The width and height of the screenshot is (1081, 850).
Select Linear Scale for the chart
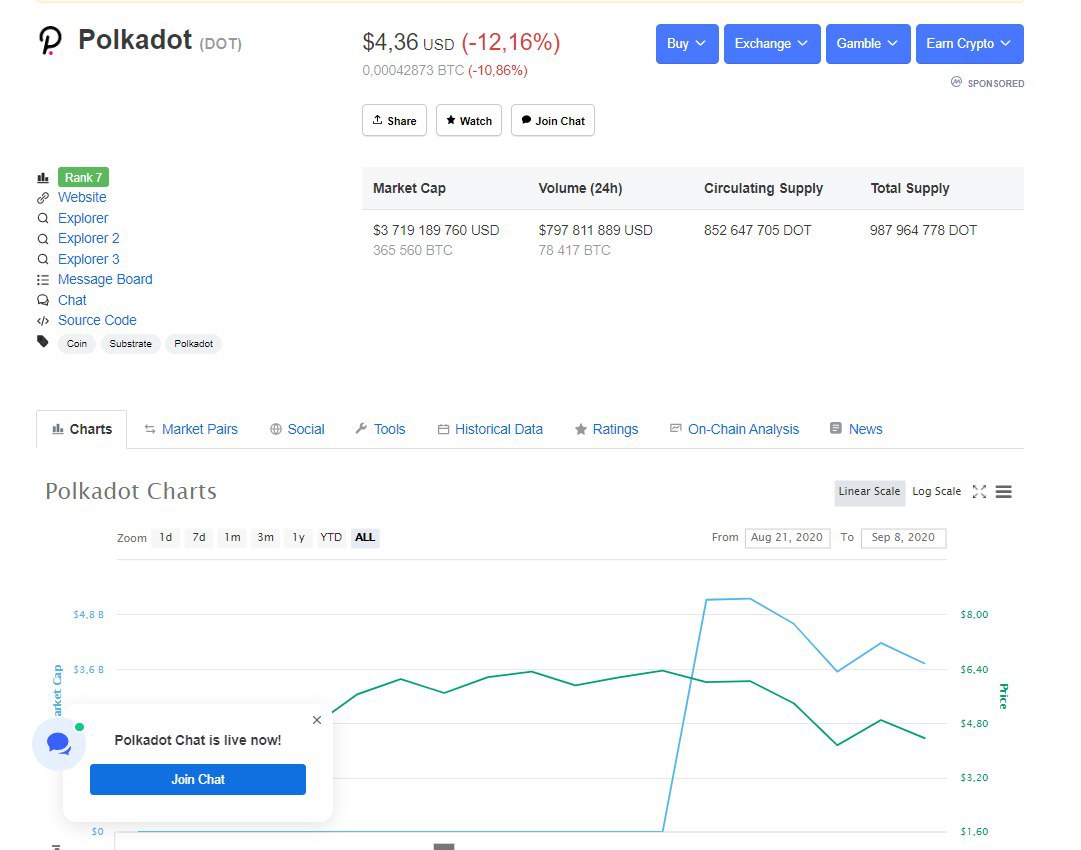coord(869,492)
